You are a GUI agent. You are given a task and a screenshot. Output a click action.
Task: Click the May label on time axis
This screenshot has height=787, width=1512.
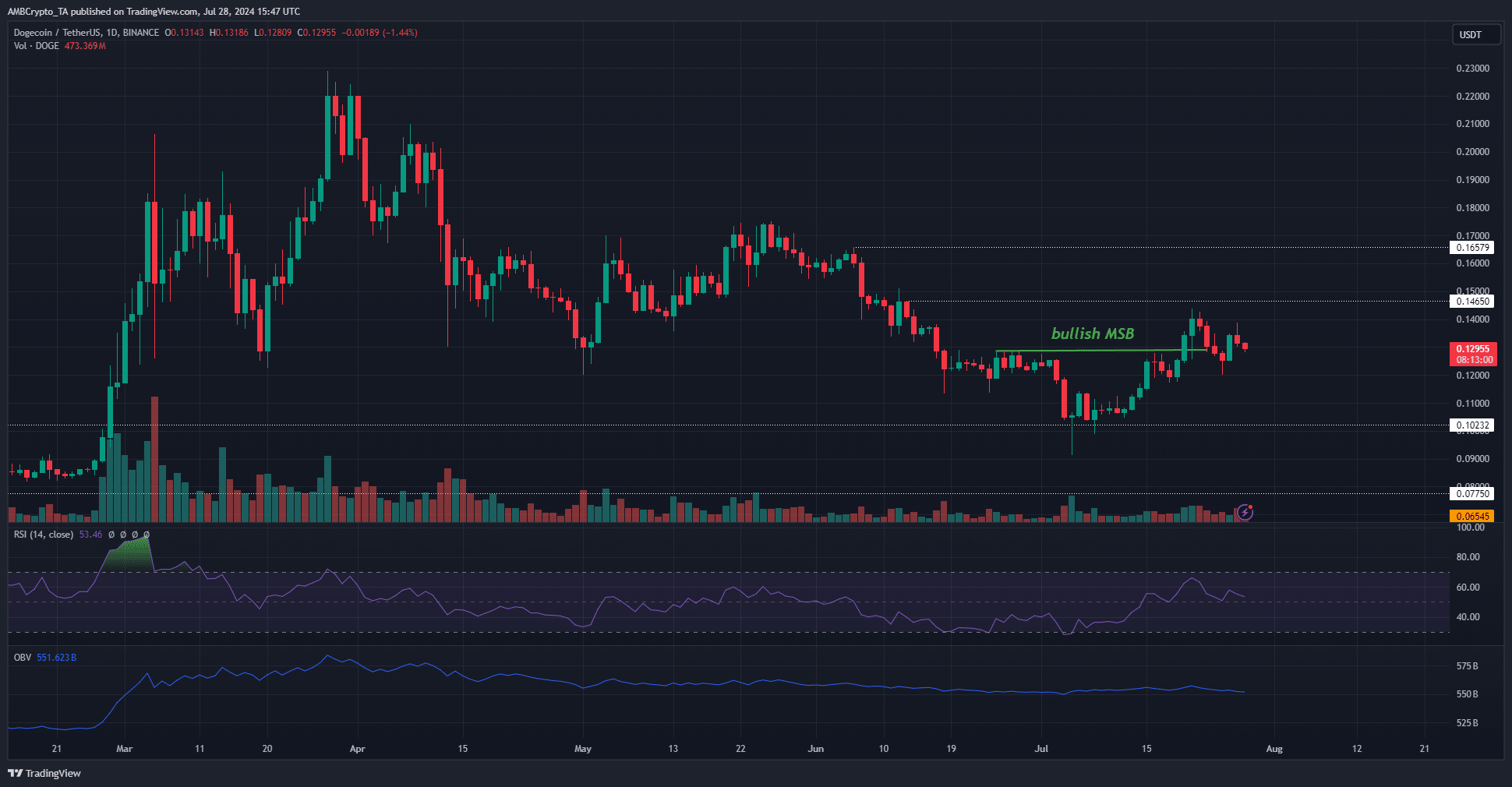pyautogui.click(x=583, y=749)
